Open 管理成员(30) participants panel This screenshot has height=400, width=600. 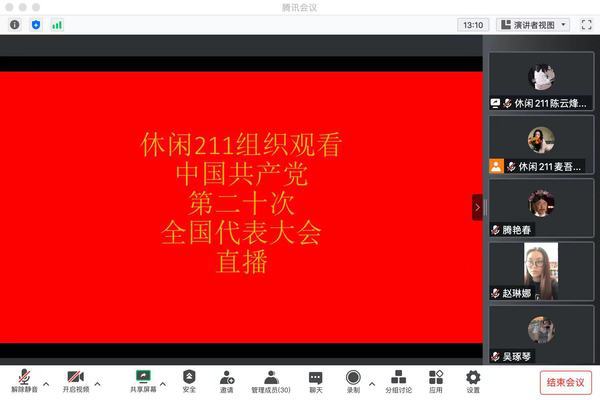tap(271, 380)
